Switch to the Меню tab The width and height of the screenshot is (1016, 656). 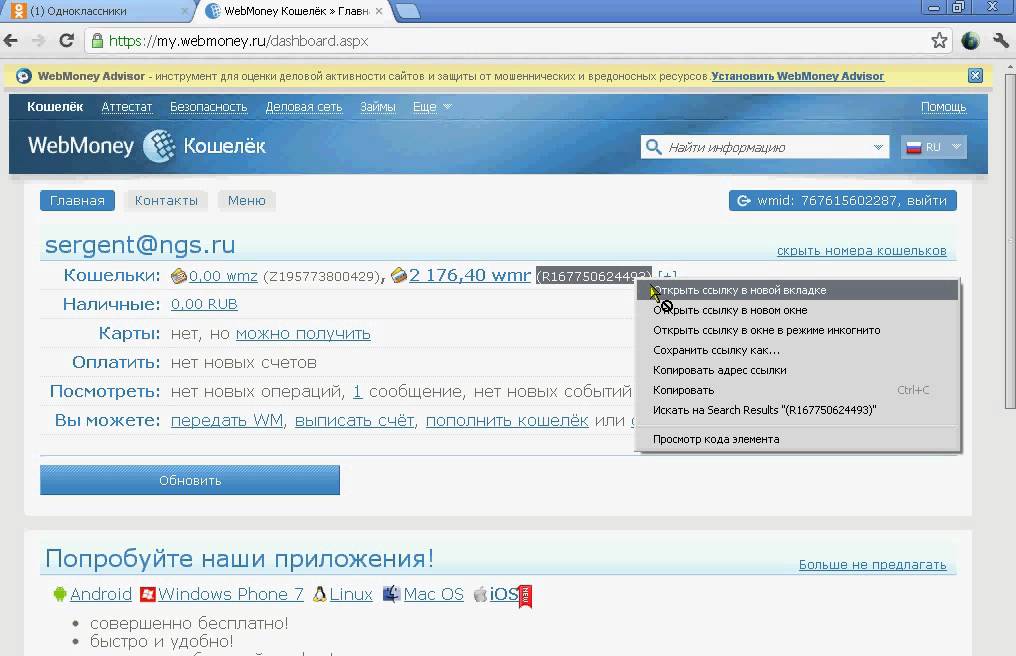pos(247,200)
